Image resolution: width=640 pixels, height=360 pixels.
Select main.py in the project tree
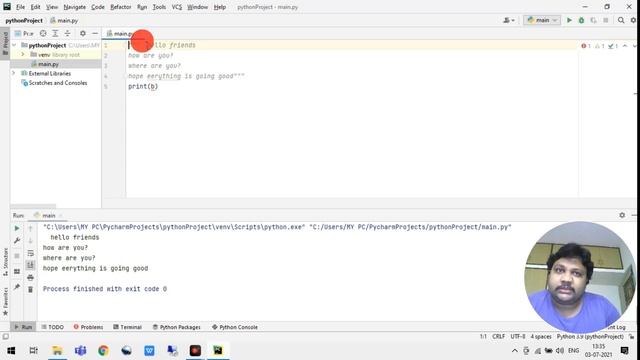pos(48,64)
